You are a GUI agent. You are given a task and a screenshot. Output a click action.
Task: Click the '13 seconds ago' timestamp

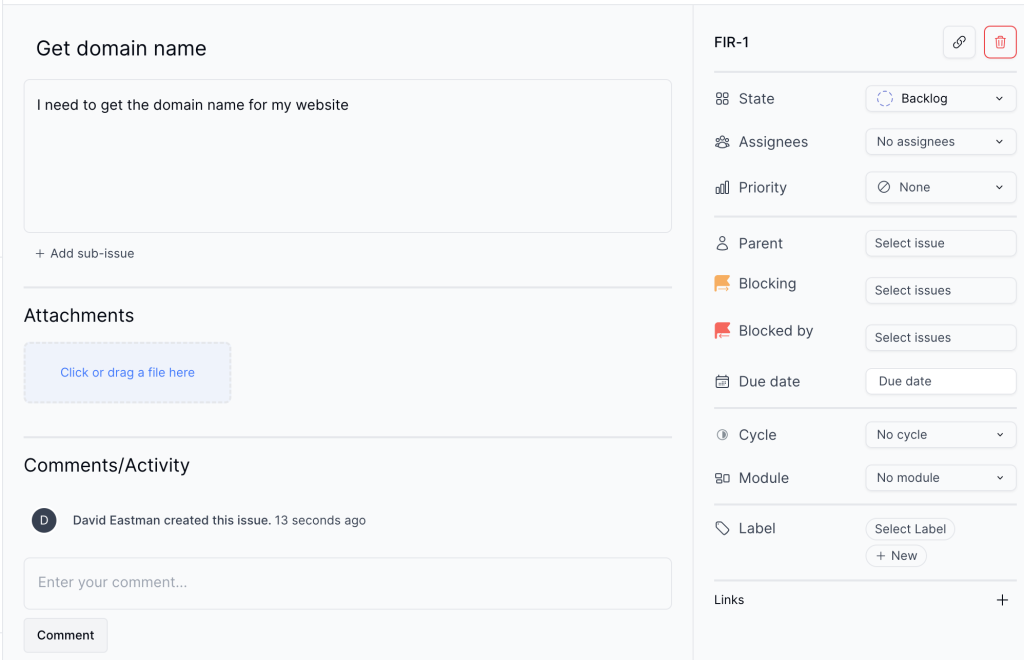(320, 520)
